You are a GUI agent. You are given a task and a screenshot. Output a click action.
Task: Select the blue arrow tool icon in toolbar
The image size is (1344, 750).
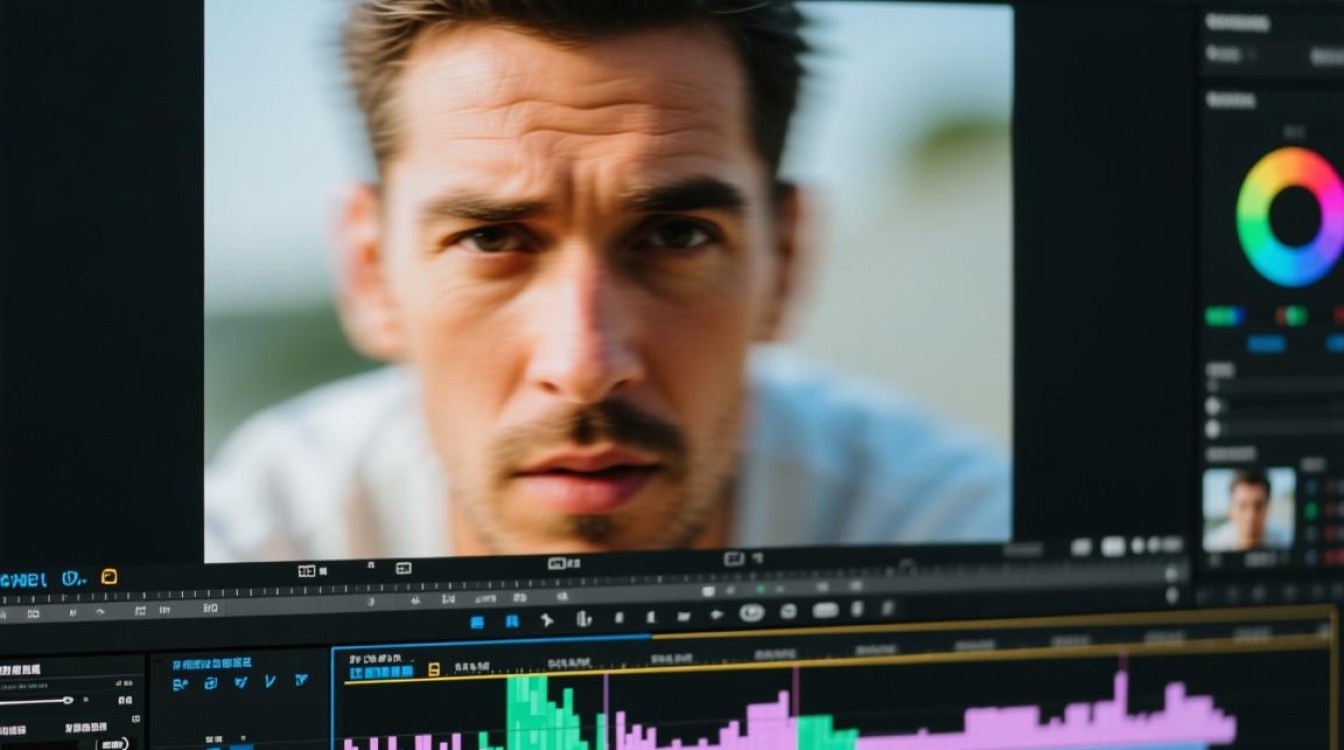[546, 620]
